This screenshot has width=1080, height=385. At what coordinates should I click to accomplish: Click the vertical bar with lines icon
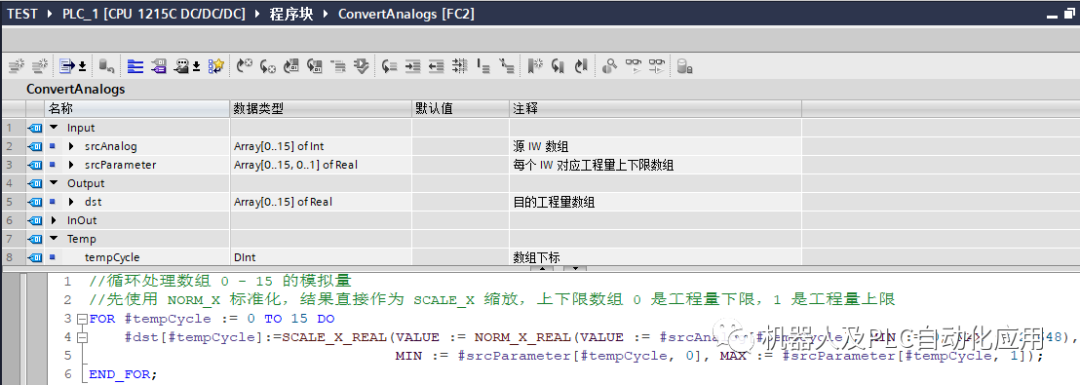(x=484, y=65)
